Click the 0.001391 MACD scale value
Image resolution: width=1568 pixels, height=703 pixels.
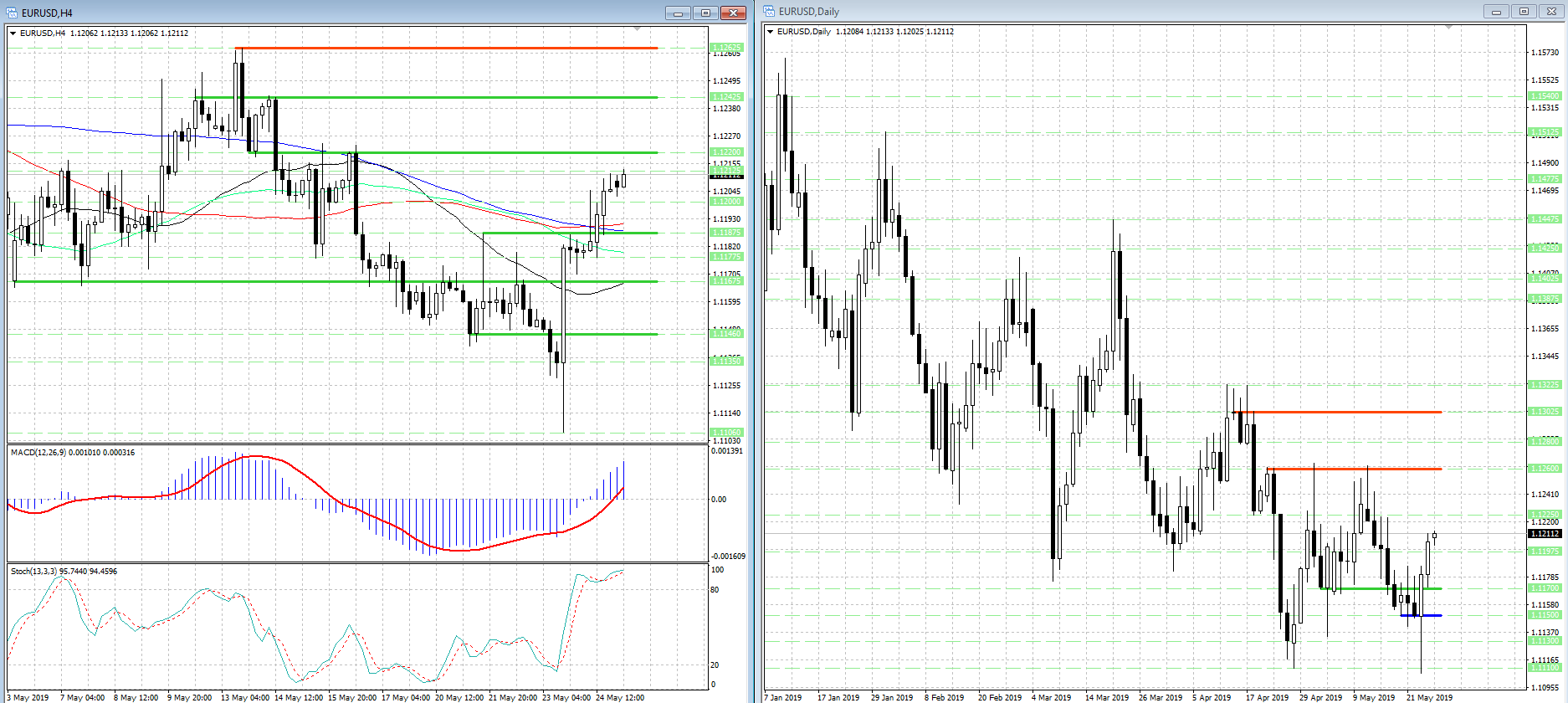tap(726, 451)
